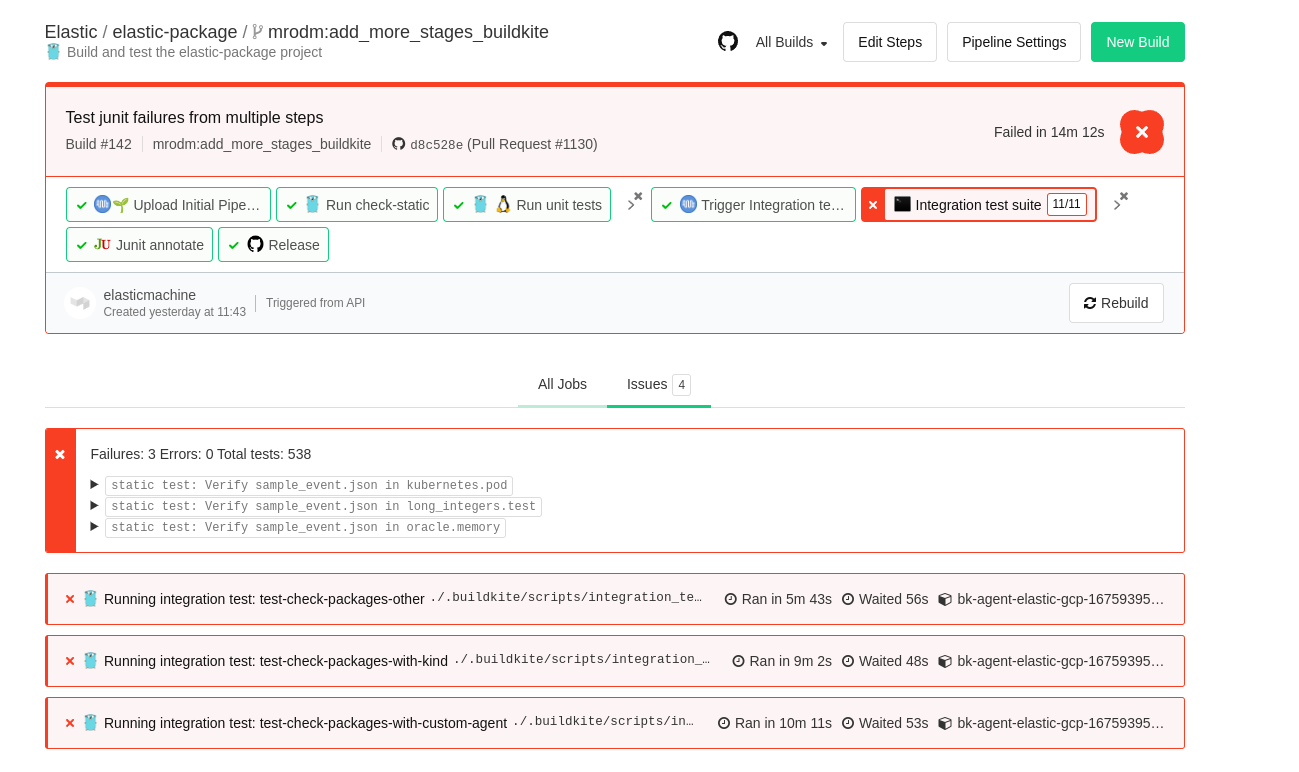Open the test-check-packages-other failed job
This screenshot has height=772, width=1299.
point(615,599)
